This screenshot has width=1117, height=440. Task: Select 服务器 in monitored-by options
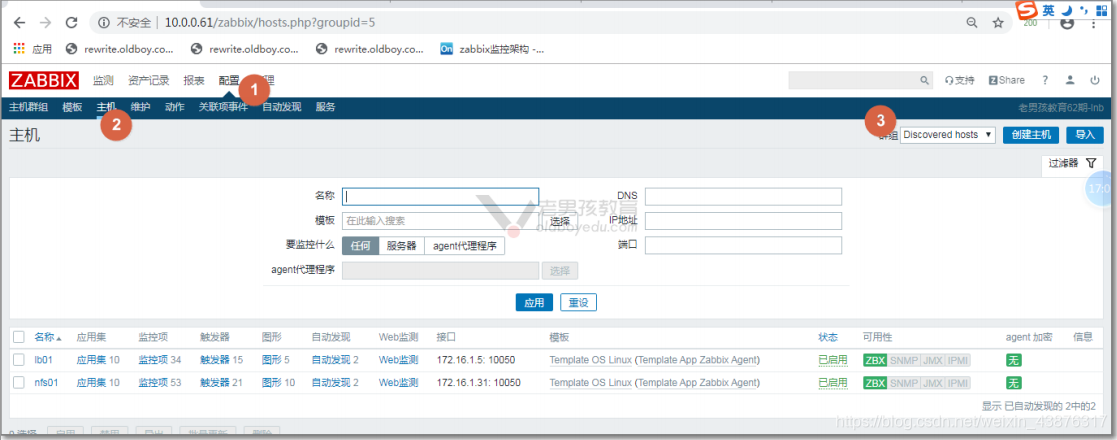[x=402, y=246]
